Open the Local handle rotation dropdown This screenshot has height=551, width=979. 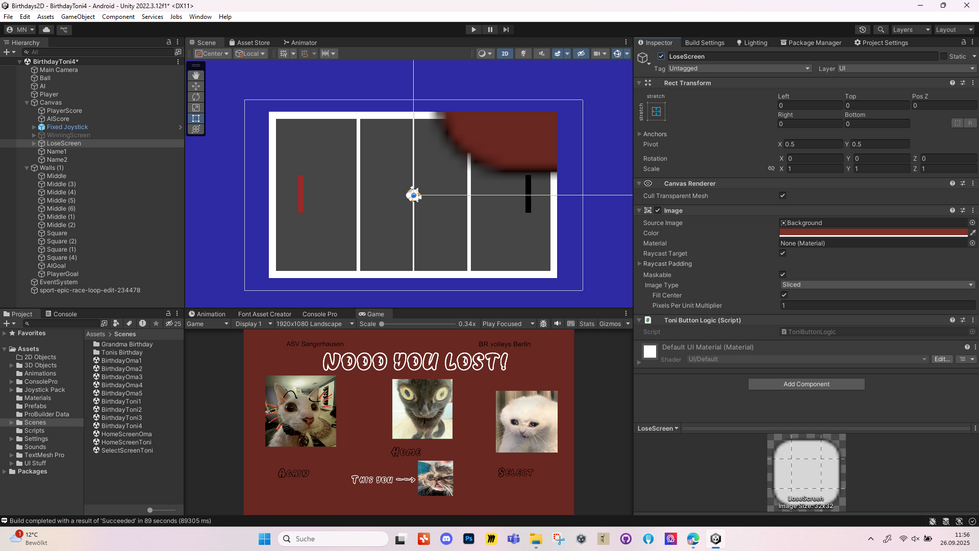tap(250, 54)
